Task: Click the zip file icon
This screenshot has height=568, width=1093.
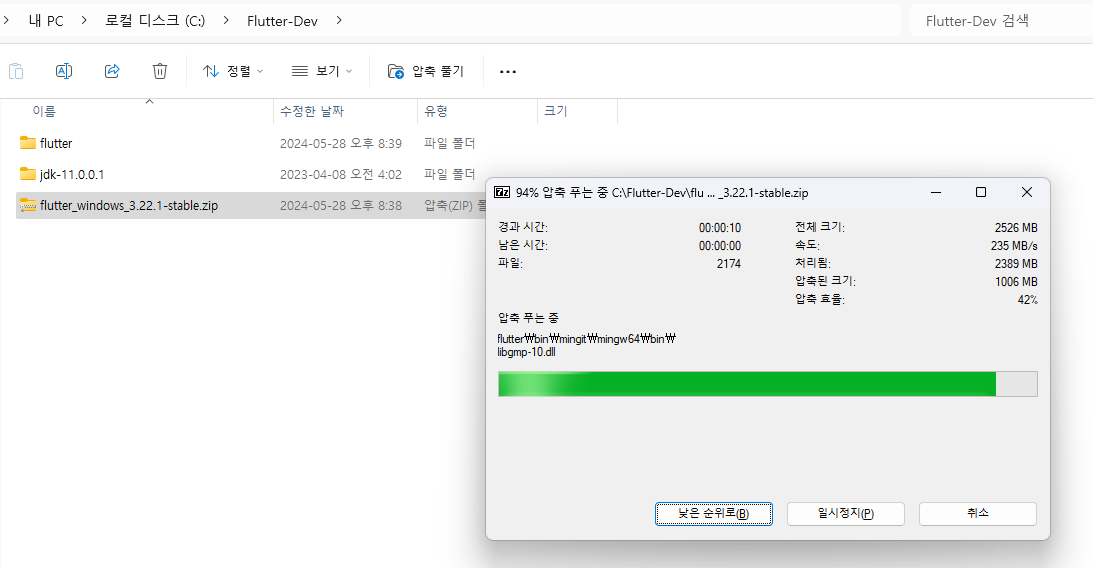Action: (28, 205)
